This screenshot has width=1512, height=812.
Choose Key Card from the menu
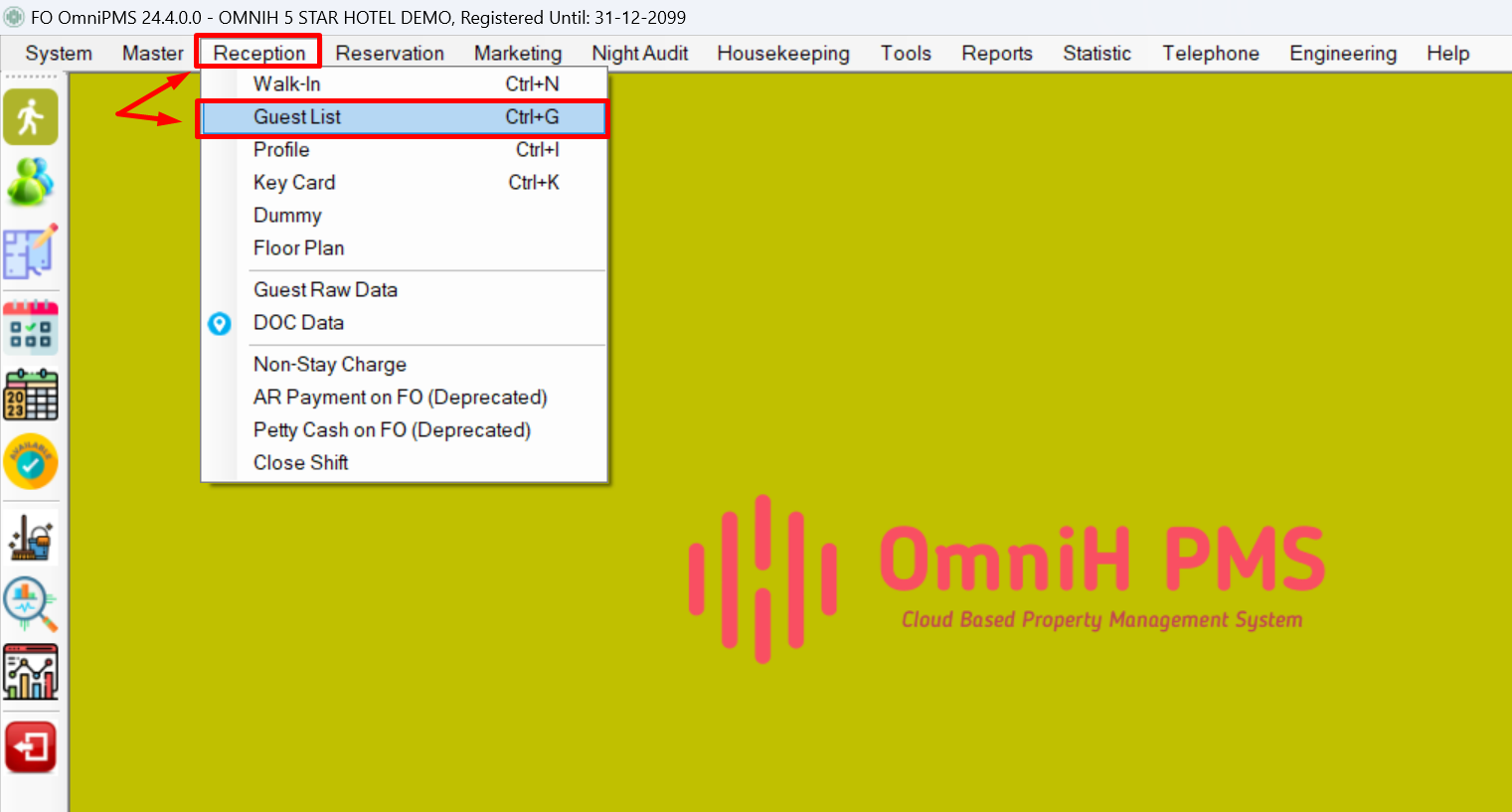pos(404,183)
